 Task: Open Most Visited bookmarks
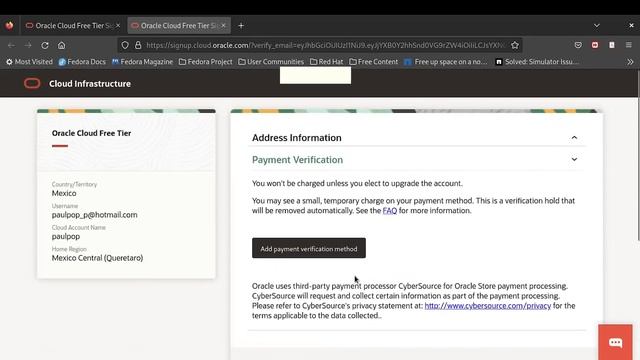coord(29,62)
